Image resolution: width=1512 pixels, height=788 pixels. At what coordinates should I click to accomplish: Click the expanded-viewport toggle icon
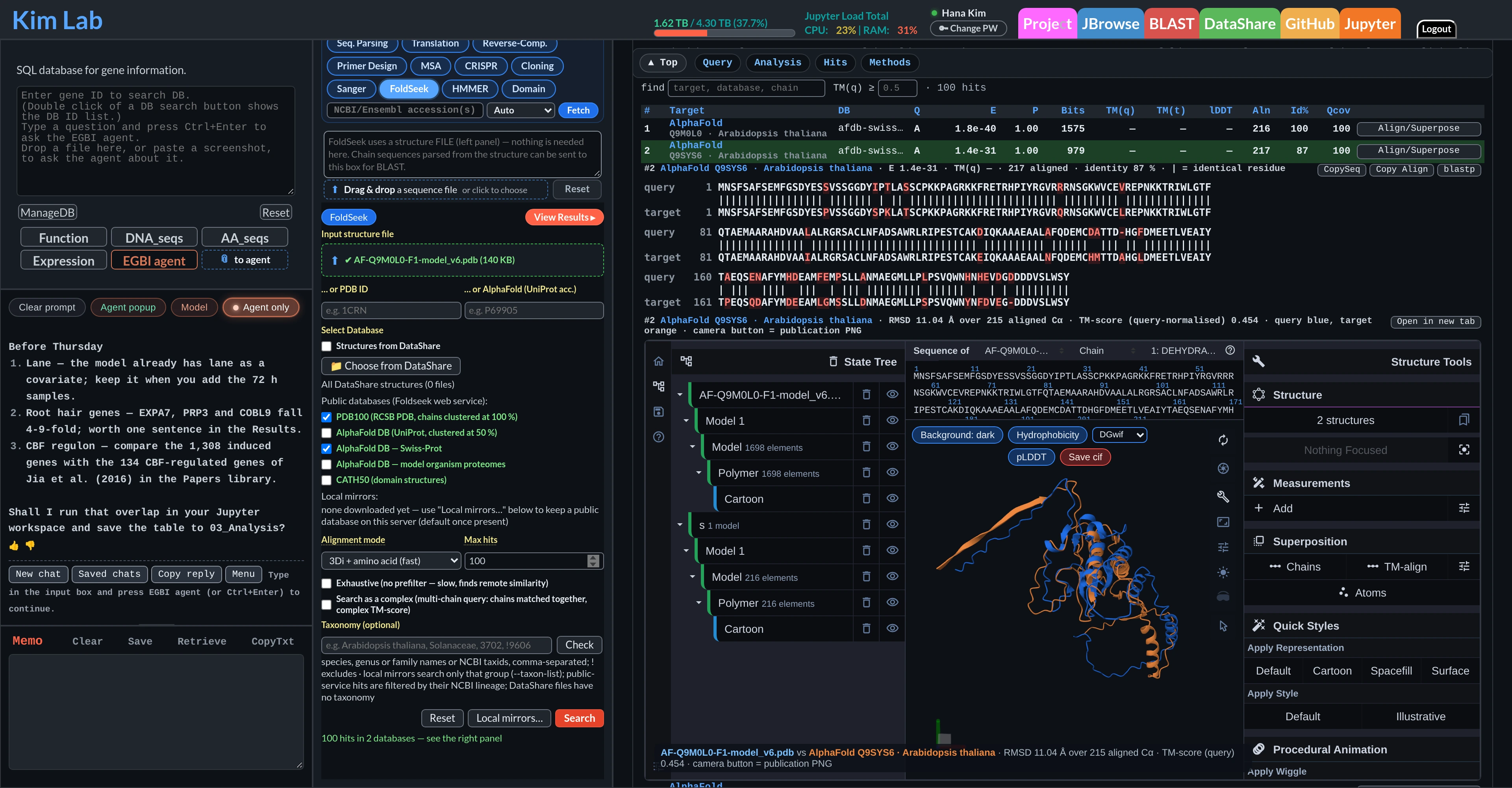click(x=1223, y=522)
